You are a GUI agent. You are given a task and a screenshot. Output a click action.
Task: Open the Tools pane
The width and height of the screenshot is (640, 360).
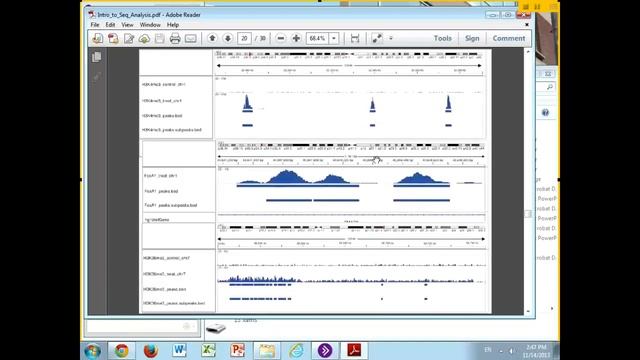442,38
